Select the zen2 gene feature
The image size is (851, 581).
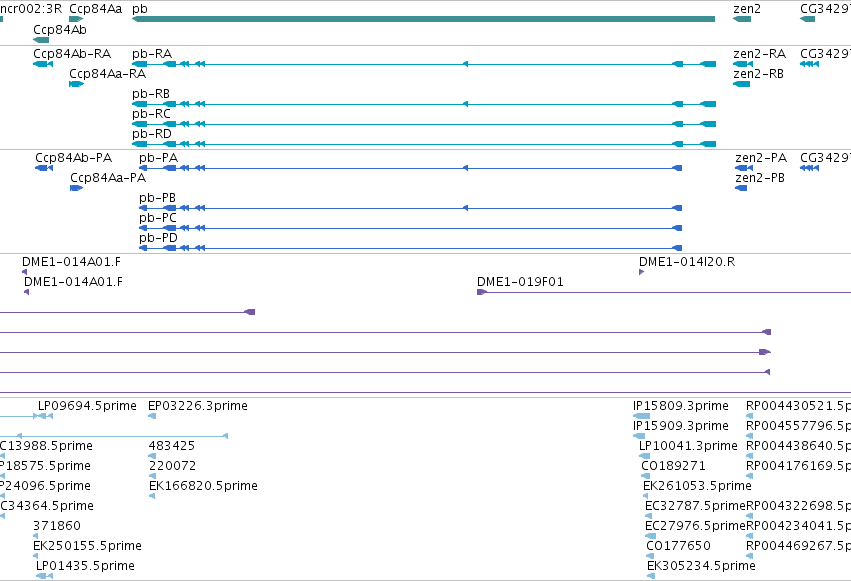(x=742, y=19)
